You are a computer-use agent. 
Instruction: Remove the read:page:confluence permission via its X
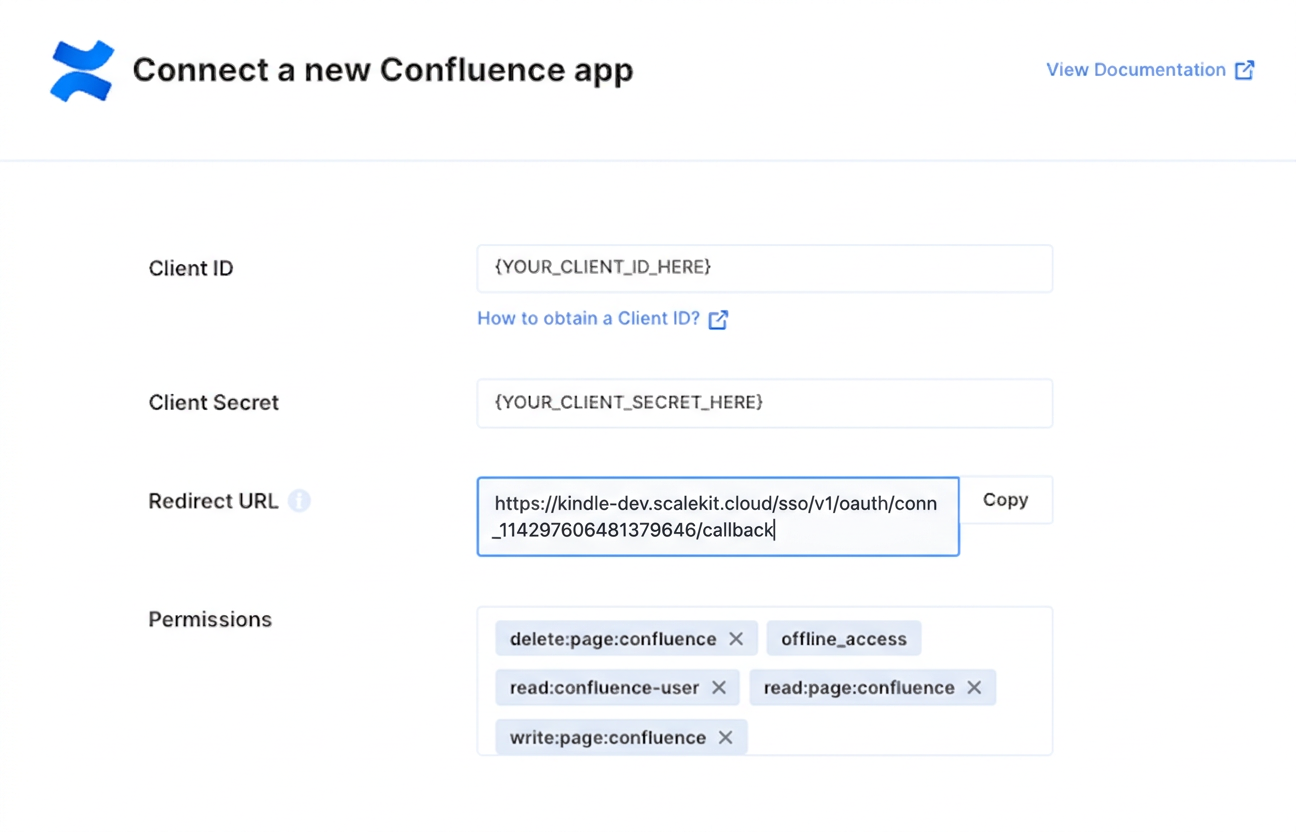(973, 687)
